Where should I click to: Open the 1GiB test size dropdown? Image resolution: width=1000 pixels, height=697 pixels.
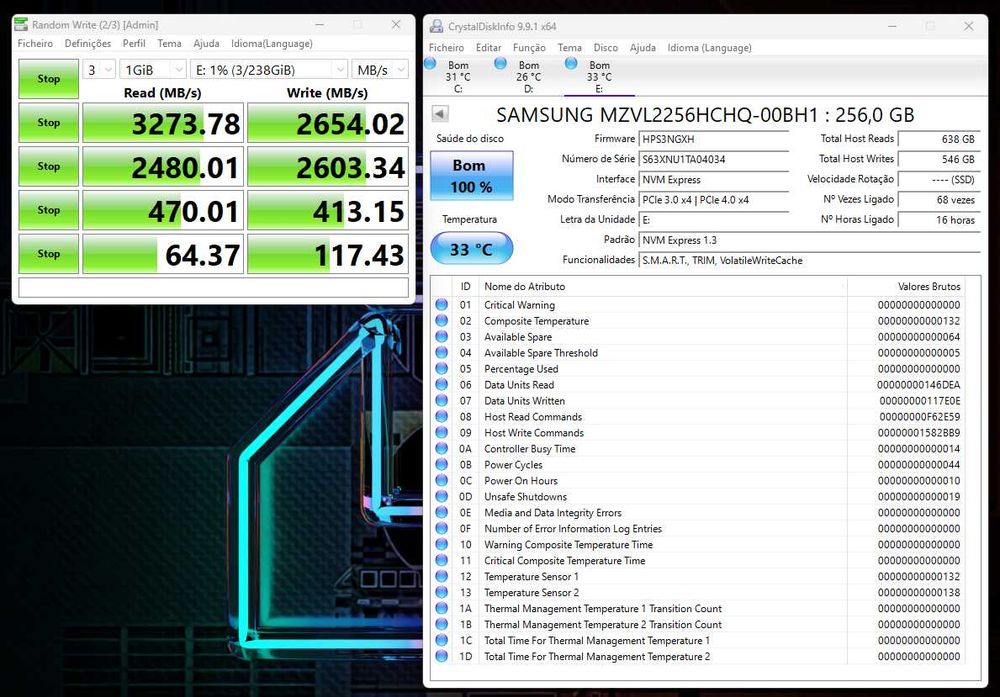pos(152,70)
